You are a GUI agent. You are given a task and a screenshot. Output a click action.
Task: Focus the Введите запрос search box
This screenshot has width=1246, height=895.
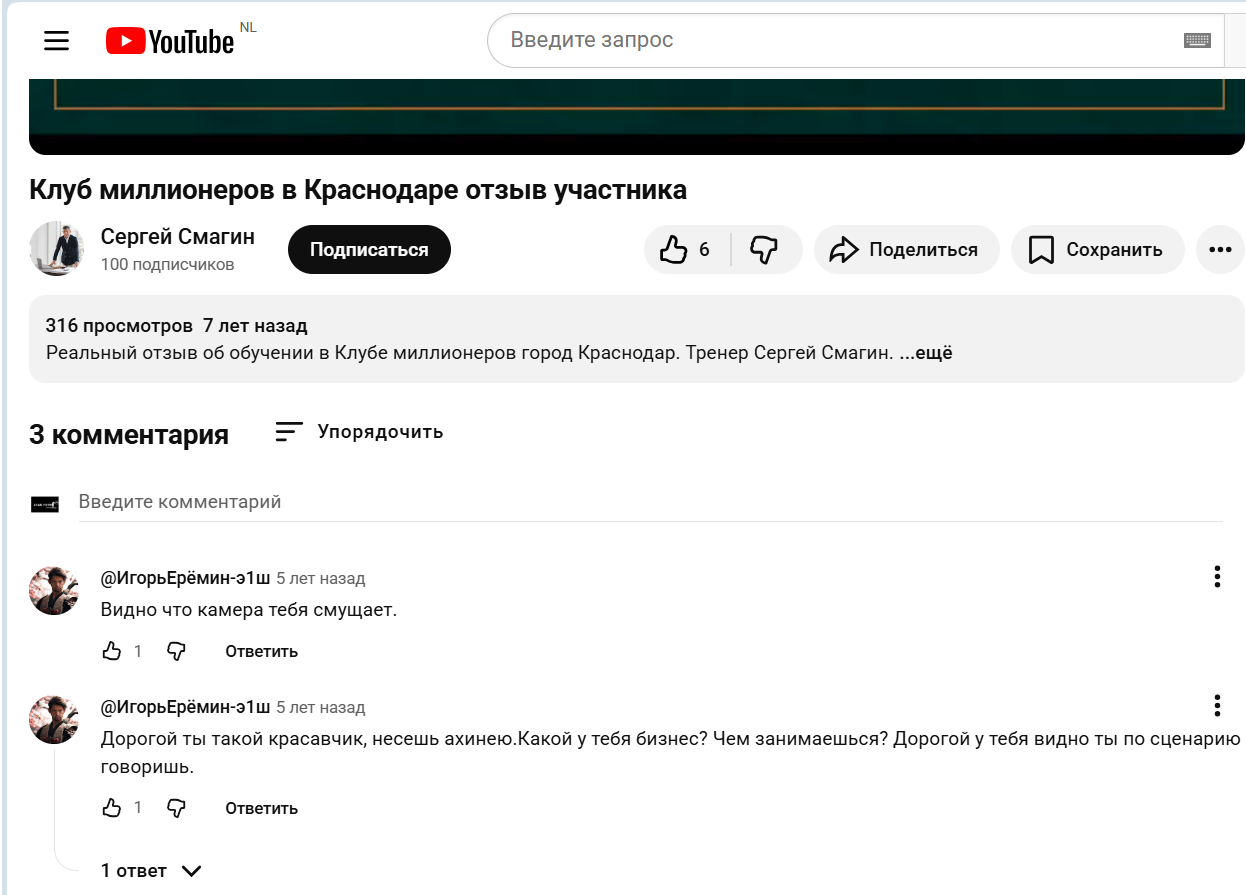[830, 41]
